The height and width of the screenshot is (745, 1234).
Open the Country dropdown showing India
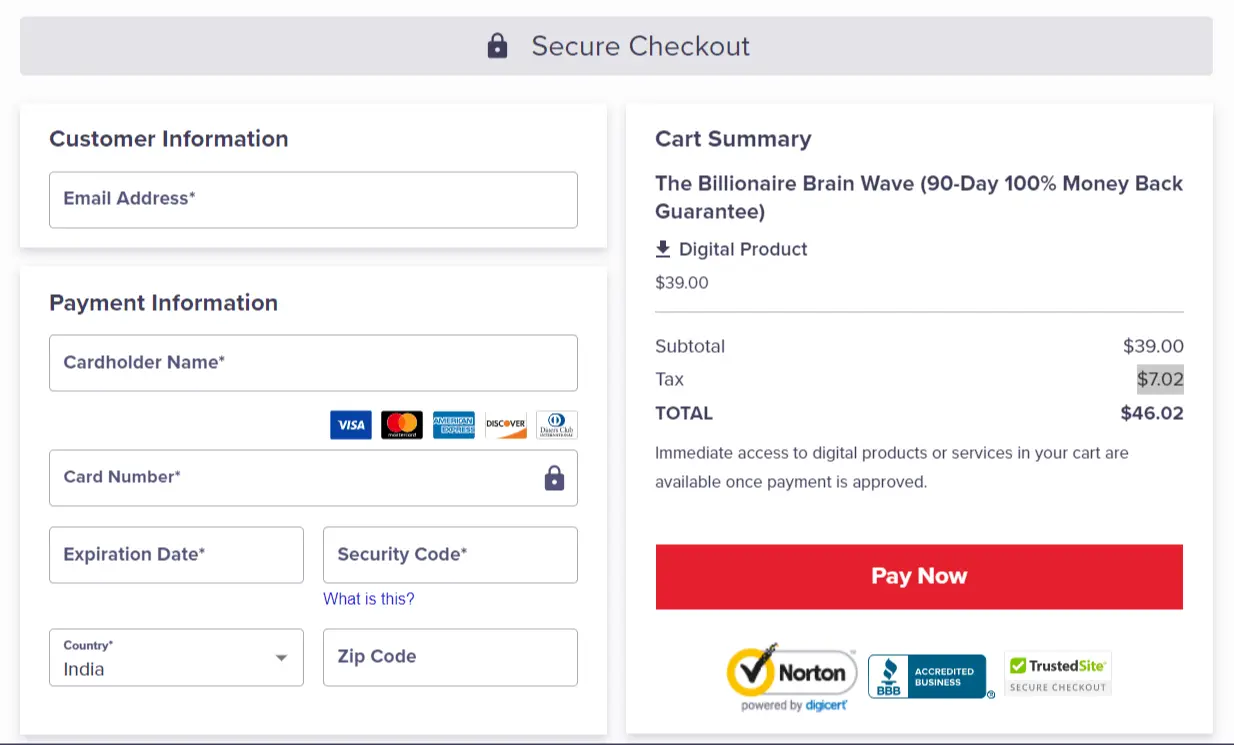pyautogui.click(x=176, y=657)
